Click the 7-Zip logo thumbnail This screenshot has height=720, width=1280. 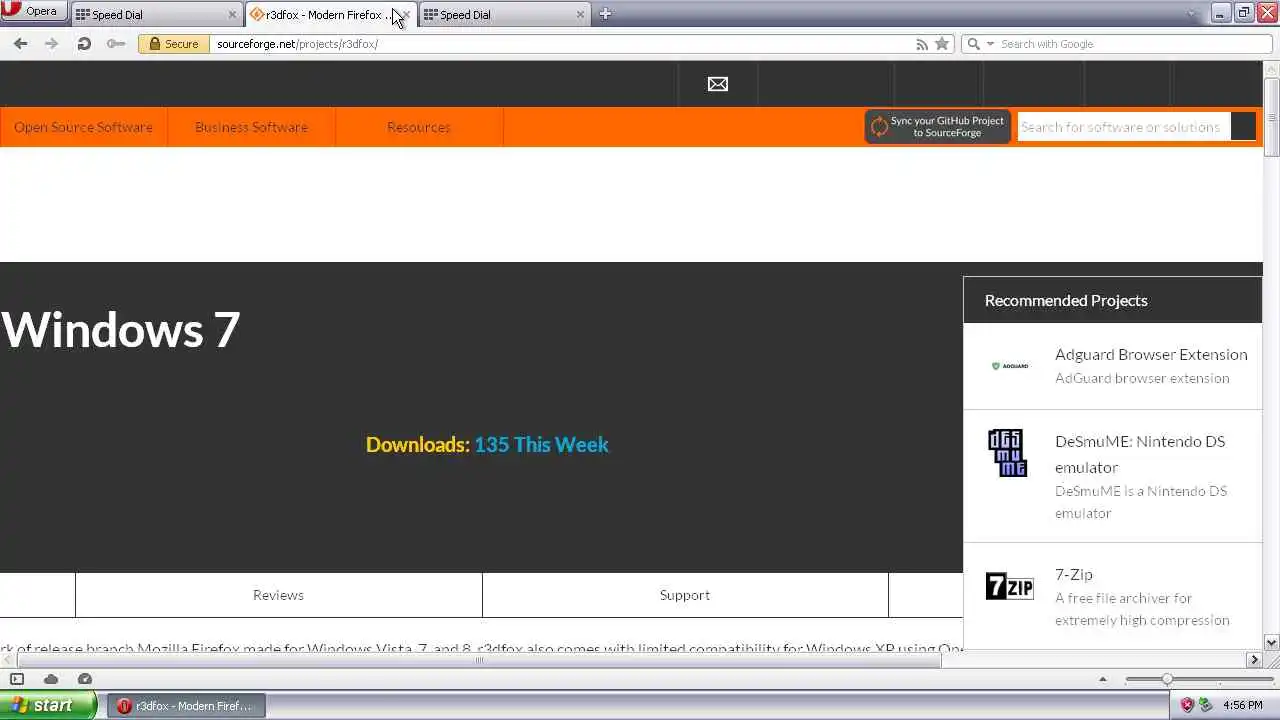(x=1009, y=586)
